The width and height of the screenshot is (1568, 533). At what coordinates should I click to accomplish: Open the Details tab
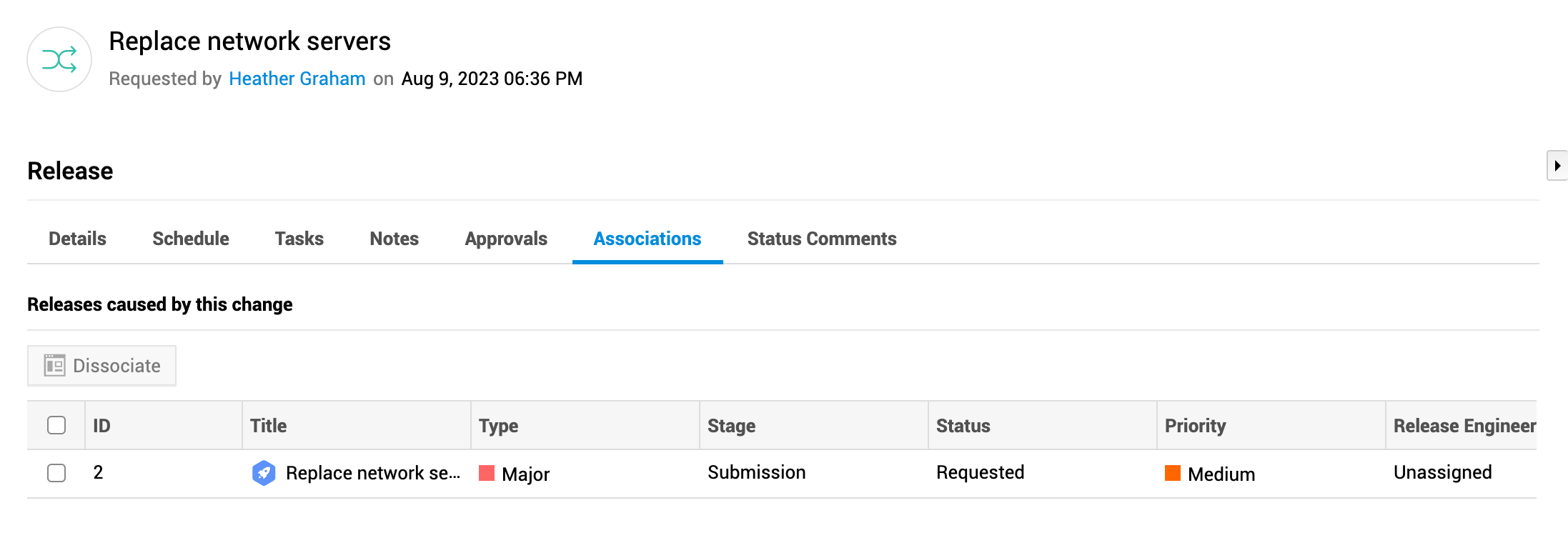[x=77, y=239]
